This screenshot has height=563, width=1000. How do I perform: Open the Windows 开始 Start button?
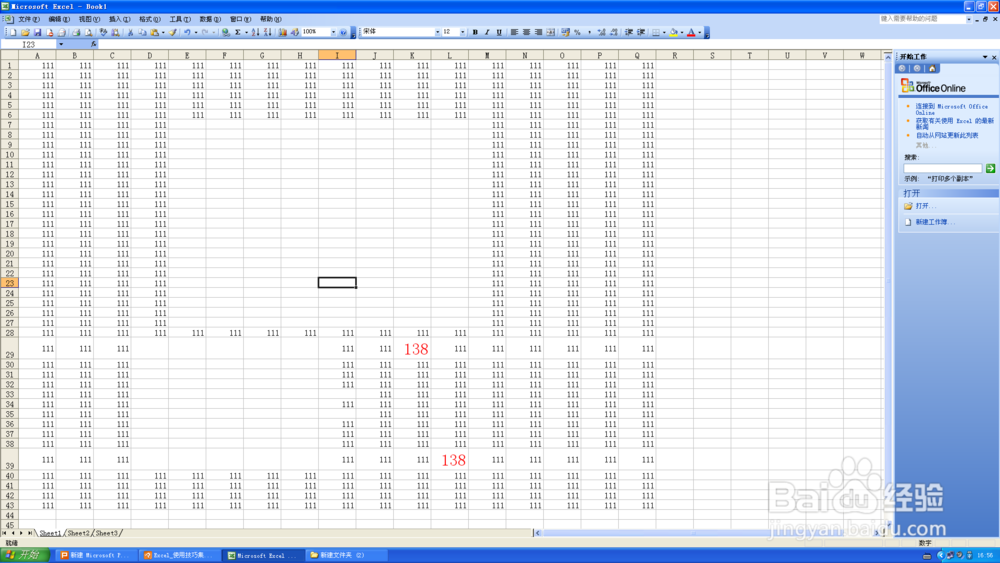click(24, 555)
